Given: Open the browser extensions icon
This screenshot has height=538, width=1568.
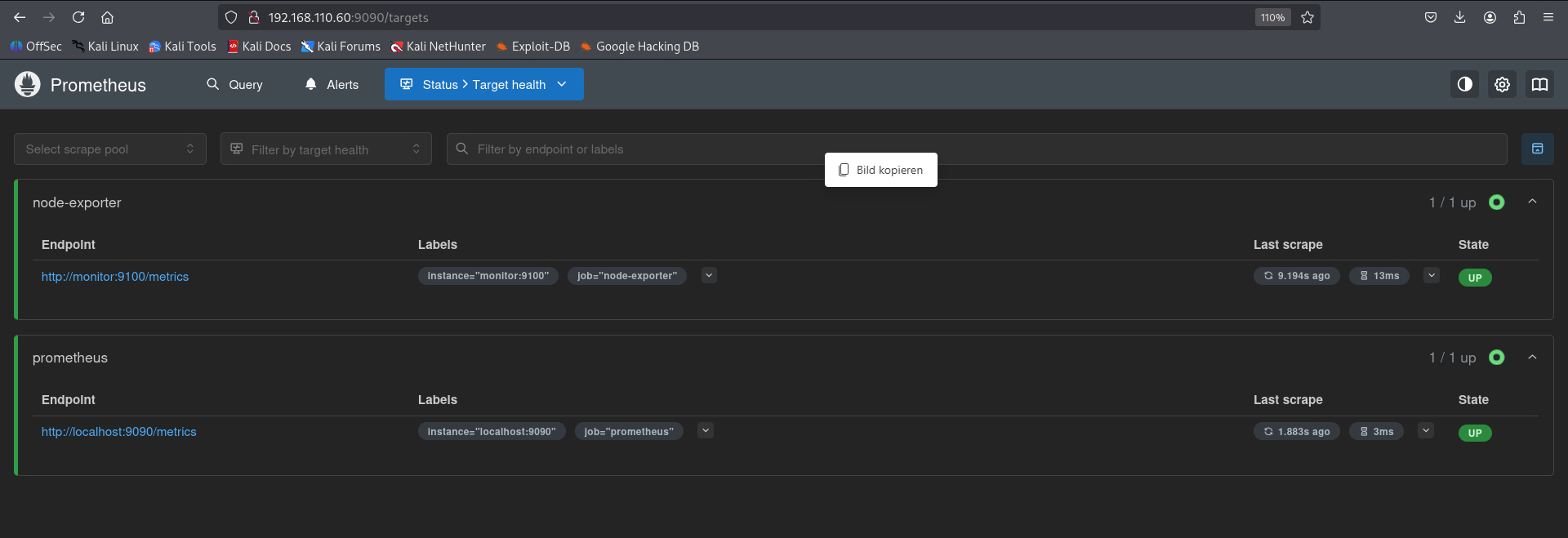Looking at the screenshot, I should [x=1519, y=17].
